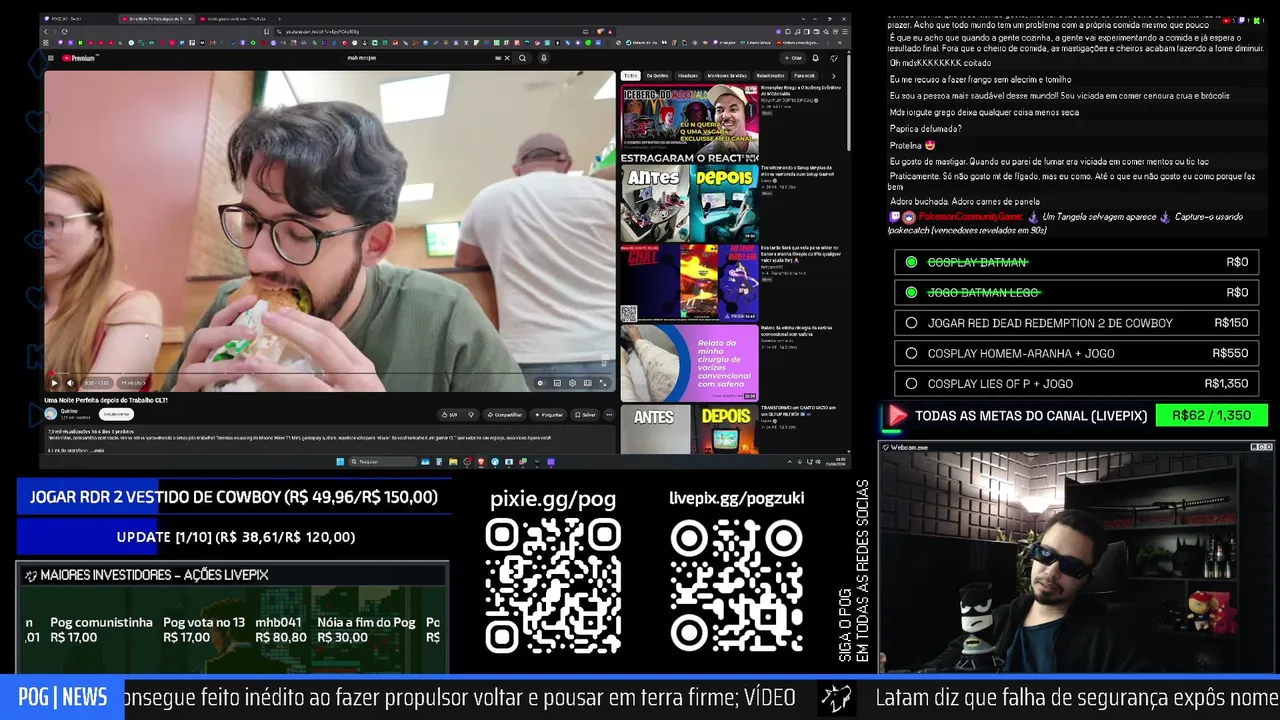Enter fullscreen mode in the video player
1280x720 pixels.
coord(603,383)
